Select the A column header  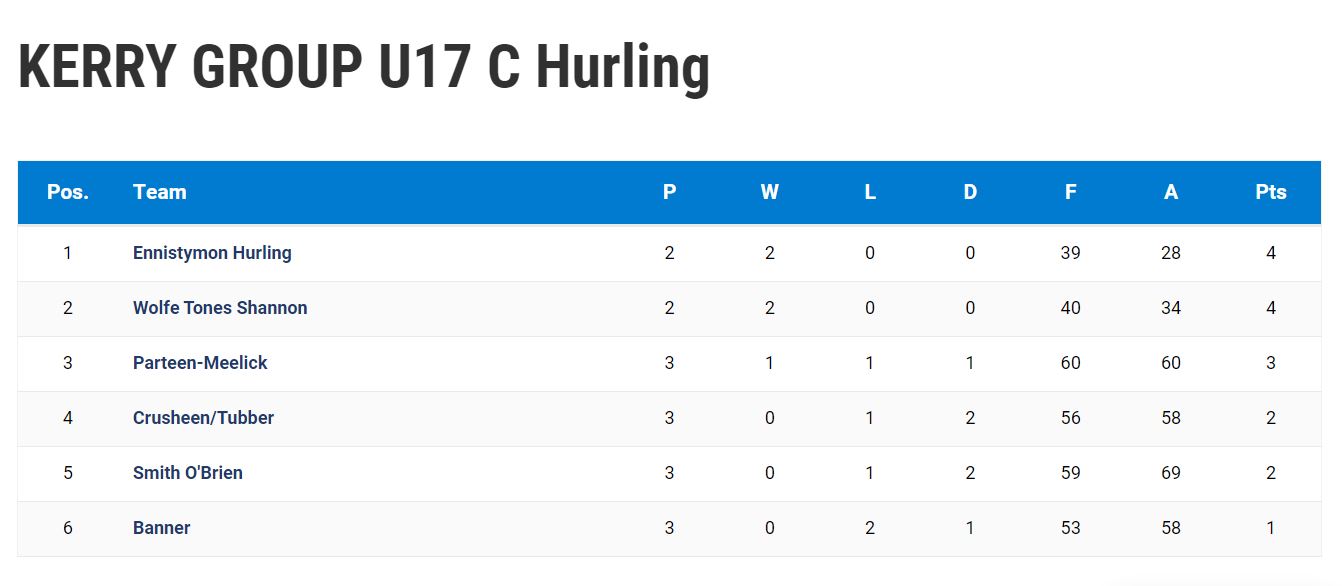tap(1171, 192)
